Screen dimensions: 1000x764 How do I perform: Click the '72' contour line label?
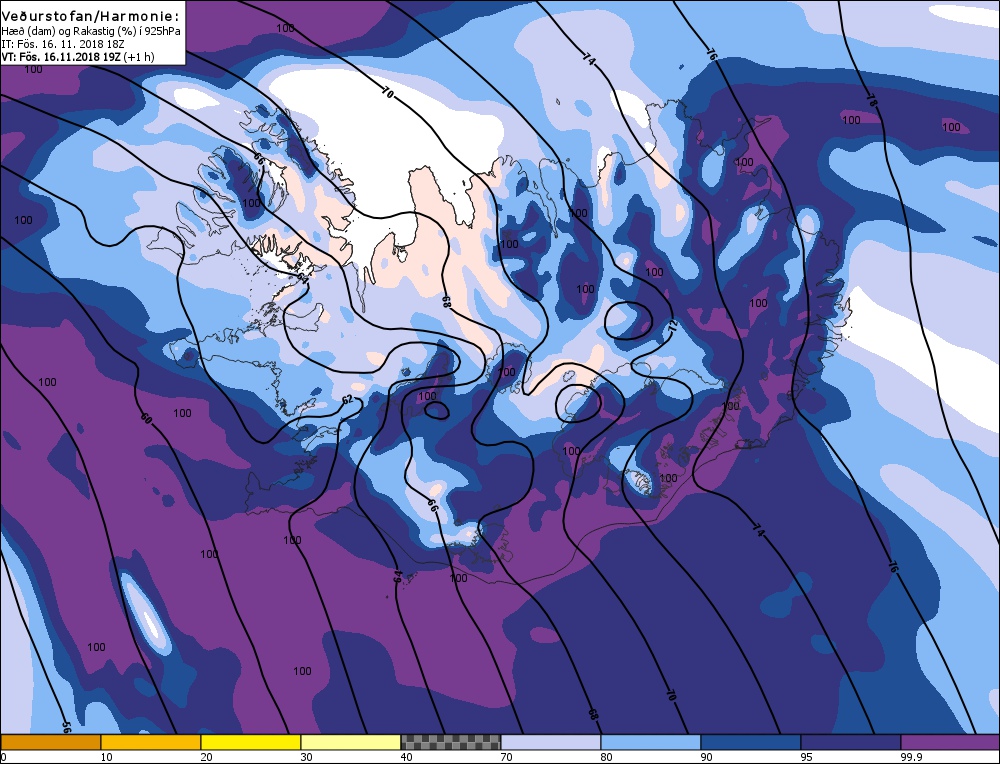673,326
